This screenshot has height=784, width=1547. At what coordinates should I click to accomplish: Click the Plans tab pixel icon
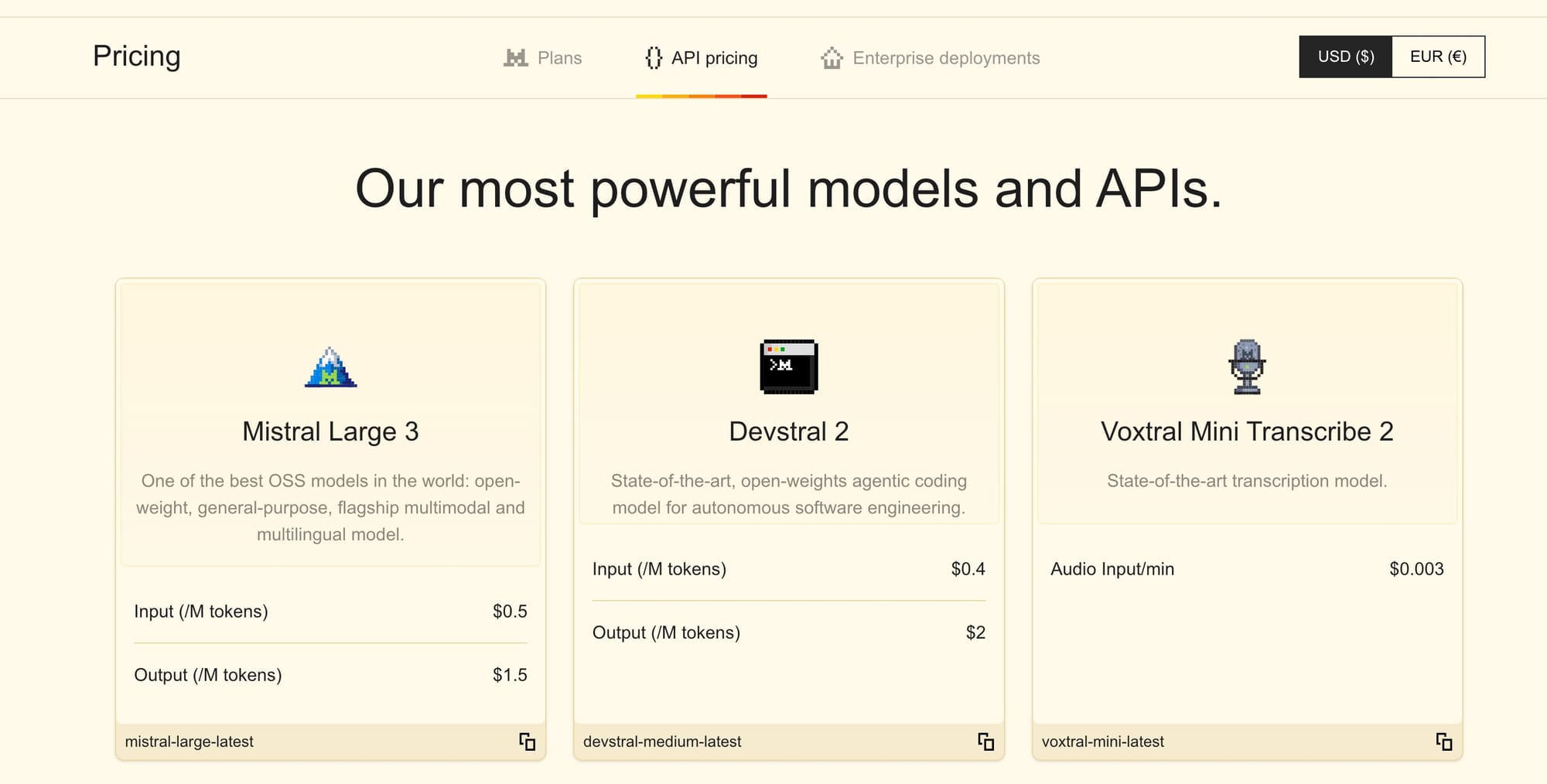(515, 58)
